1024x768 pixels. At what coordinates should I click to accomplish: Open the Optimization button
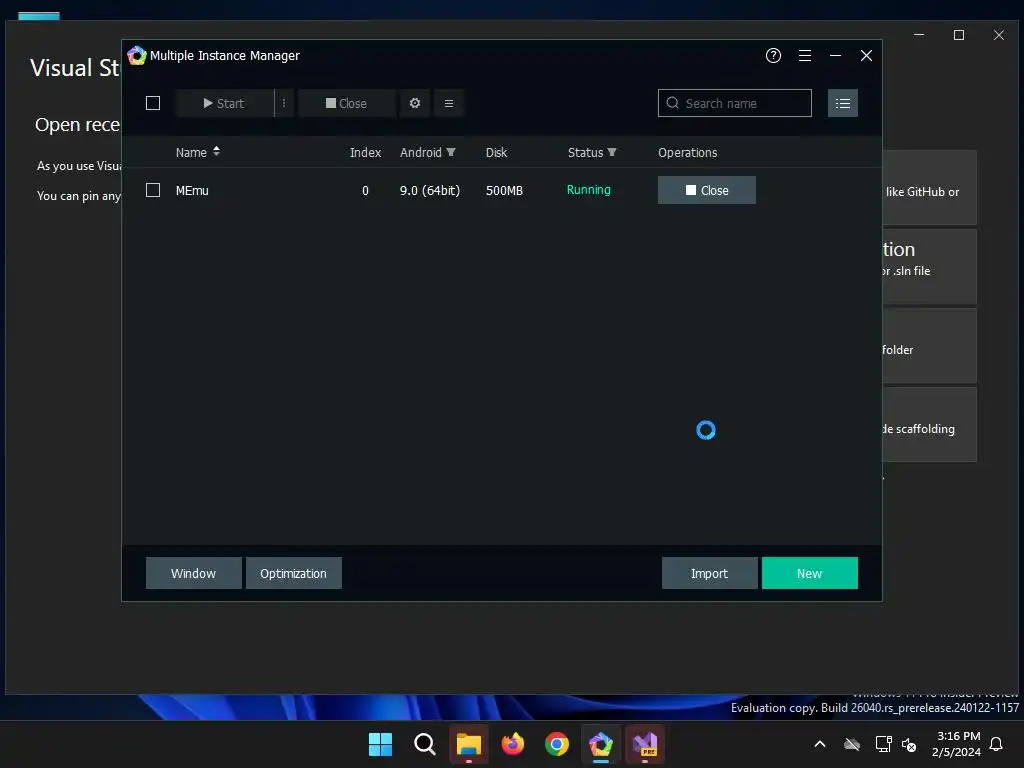point(293,573)
